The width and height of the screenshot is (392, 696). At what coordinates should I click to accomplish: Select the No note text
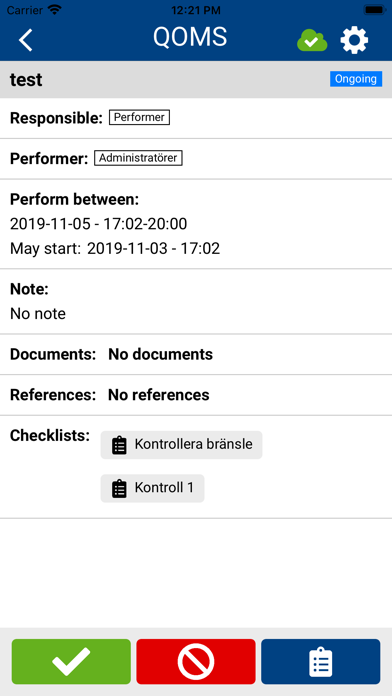(38, 314)
